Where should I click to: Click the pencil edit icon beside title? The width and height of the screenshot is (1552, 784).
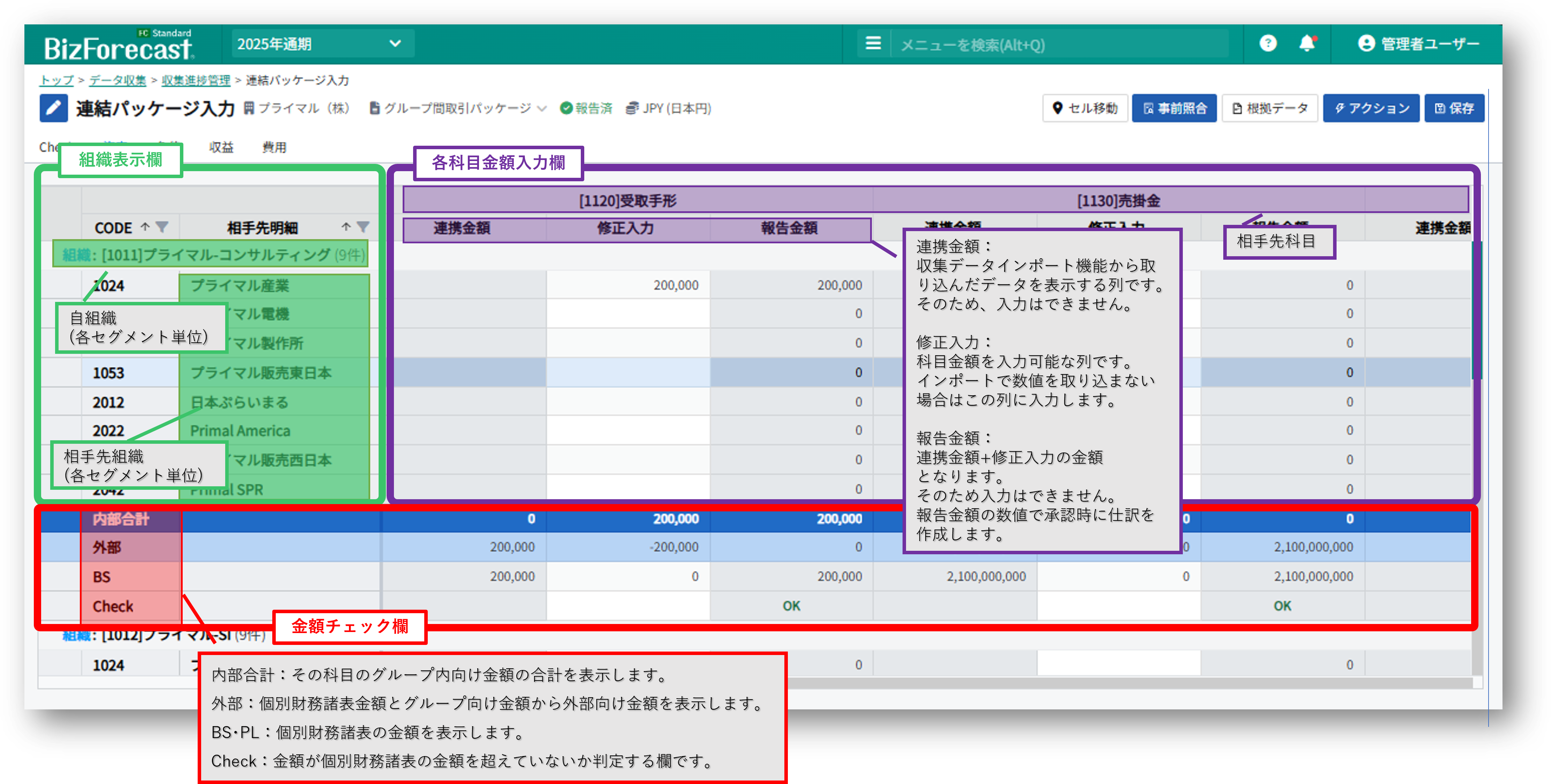pyautogui.click(x=54, y=108)
